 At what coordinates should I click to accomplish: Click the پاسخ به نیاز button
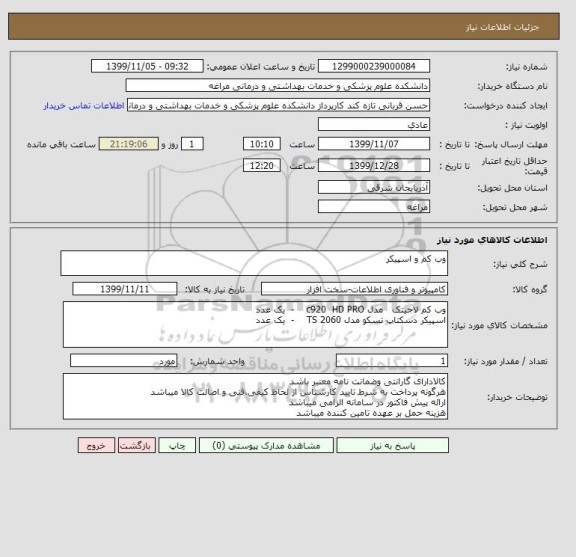[x=392, y=445]
